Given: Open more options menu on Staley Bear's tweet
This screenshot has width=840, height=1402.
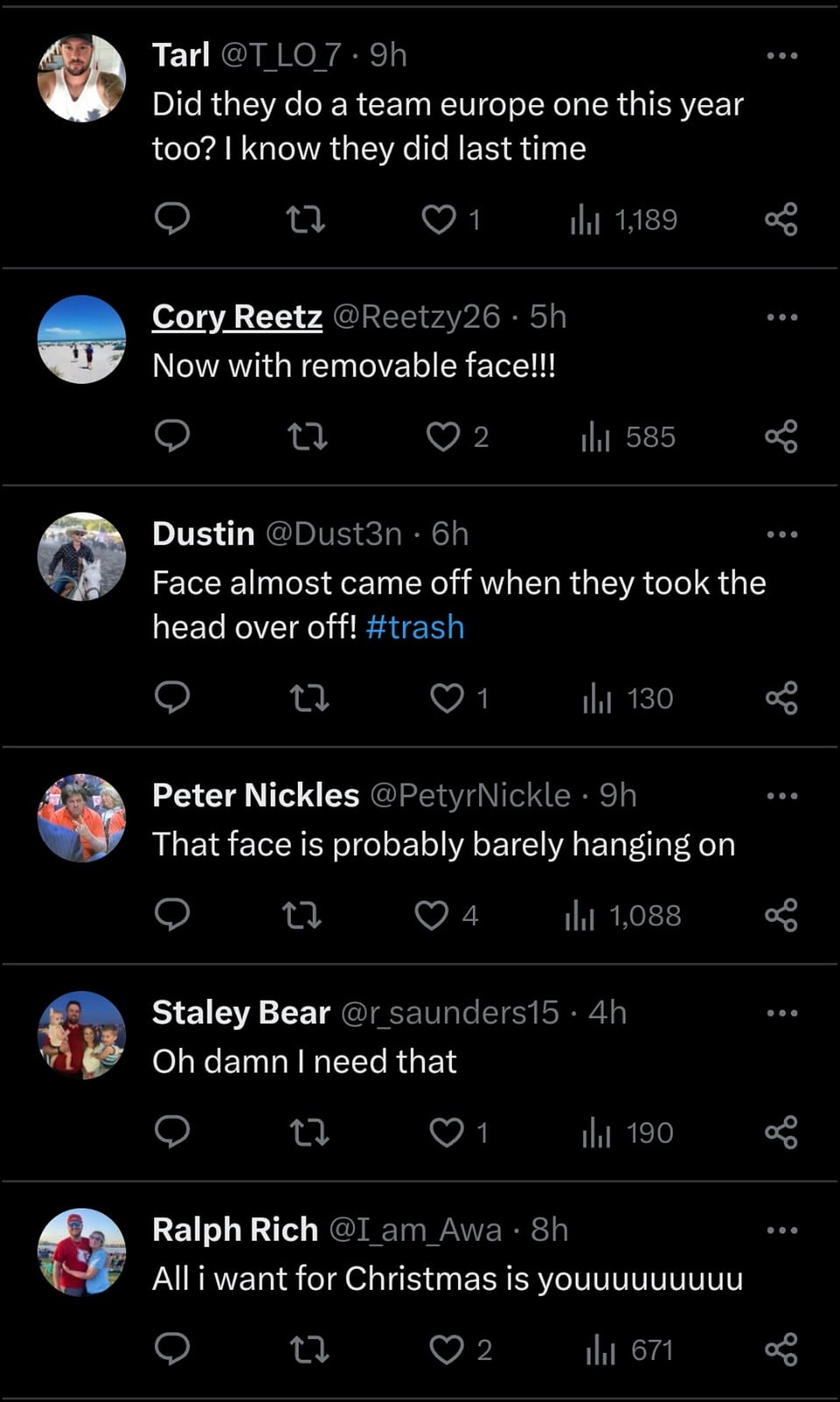Looking at the screenshot, I should click(782, 1013).
